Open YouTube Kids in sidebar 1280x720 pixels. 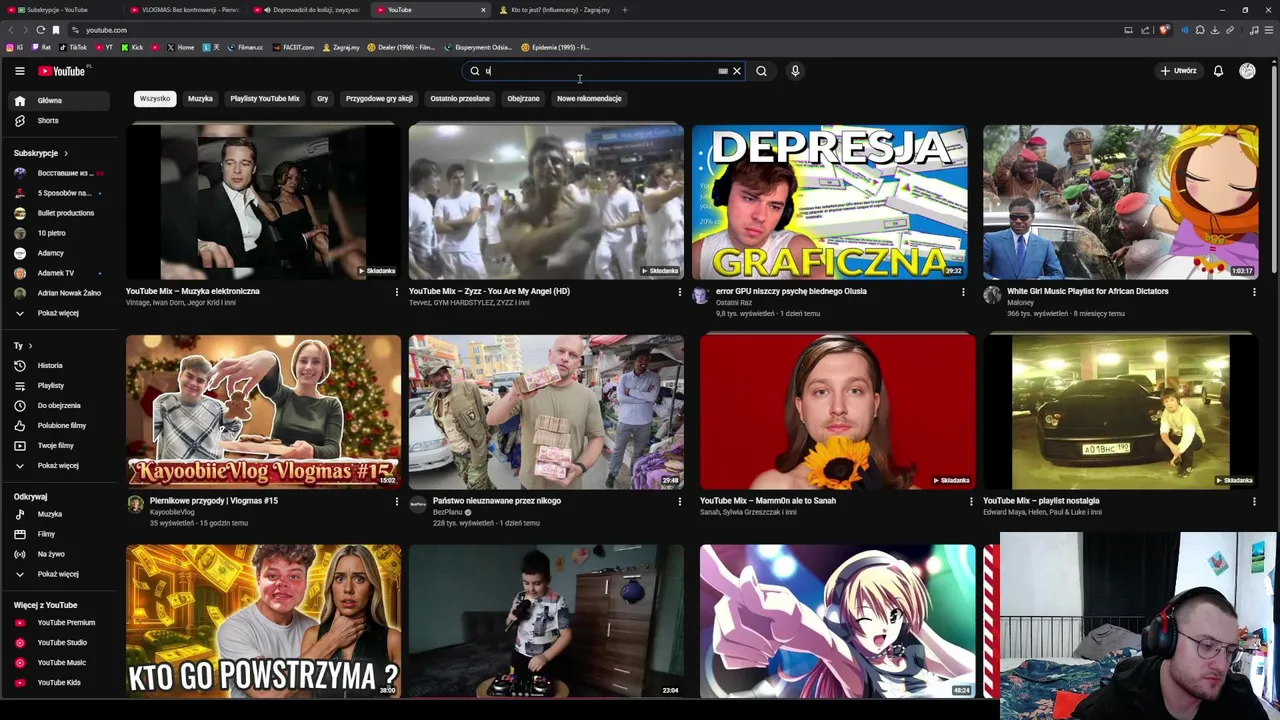[x=60, y=682]
